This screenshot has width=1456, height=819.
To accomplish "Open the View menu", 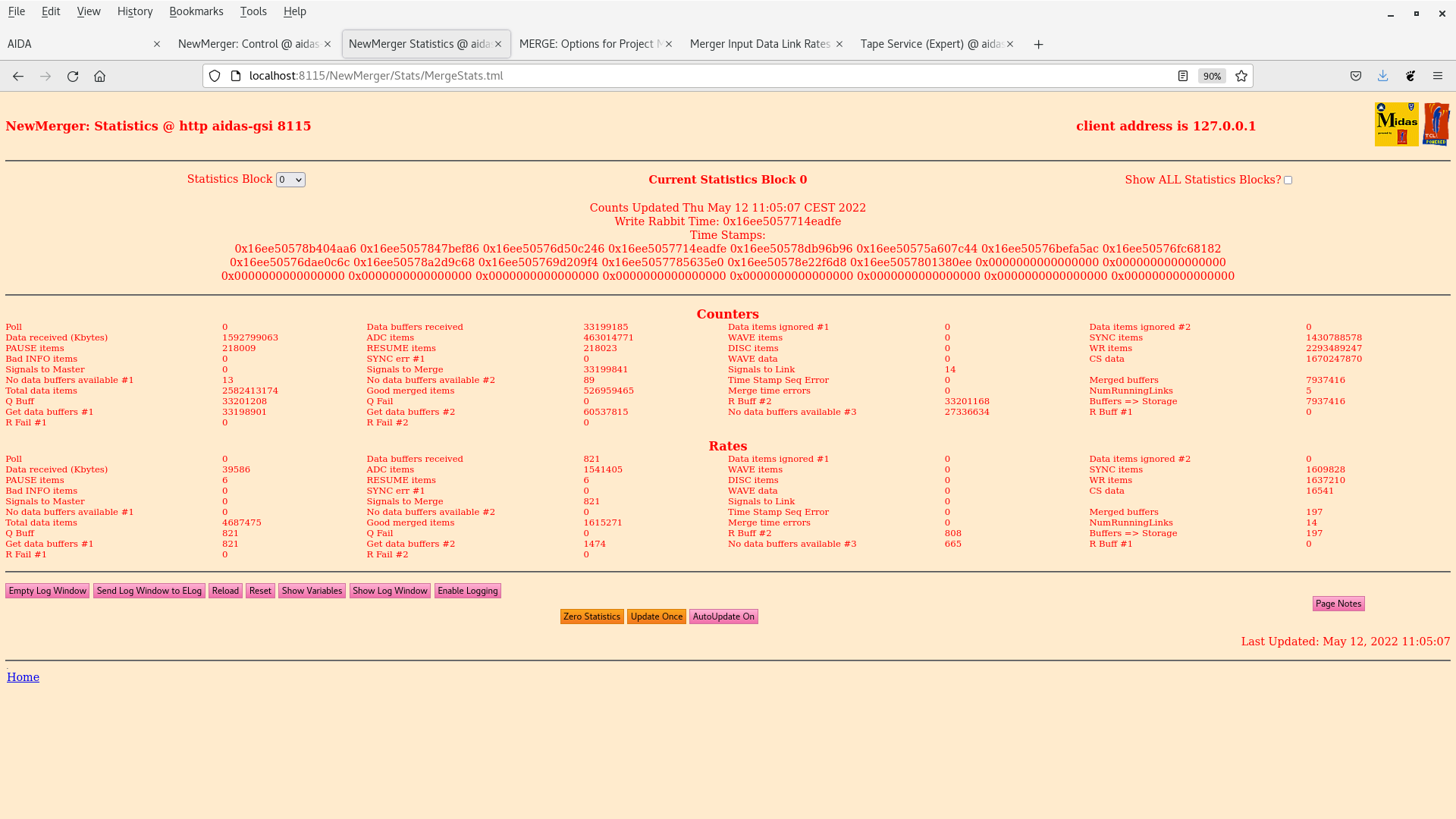I will [89, 11].
